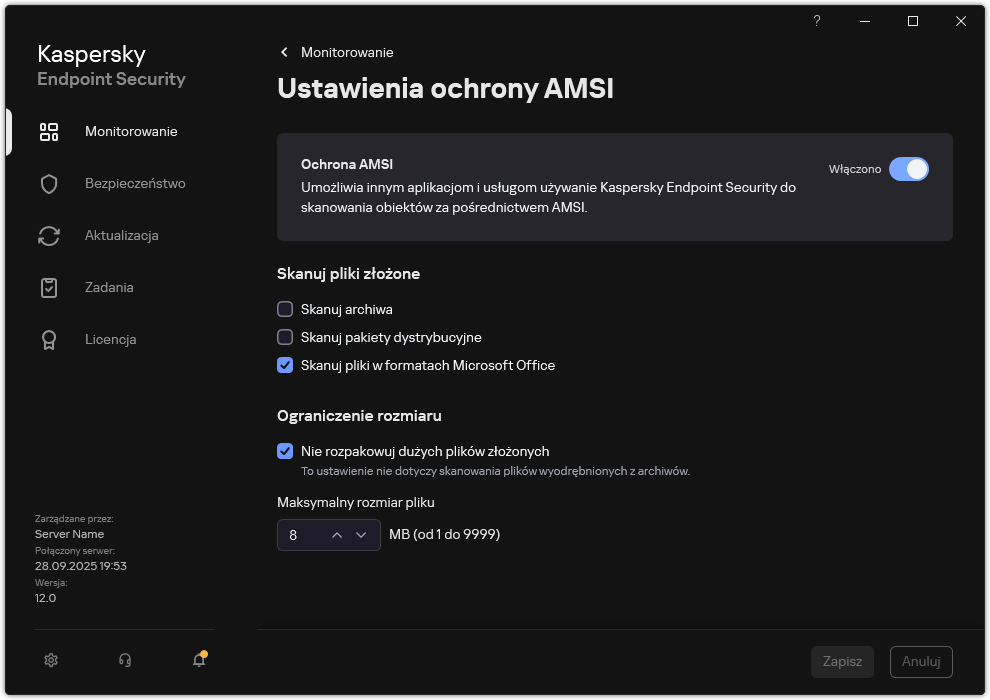Click the maximum file size input field
The height and width of the screenshot is (700, 990).
(300, 535)
